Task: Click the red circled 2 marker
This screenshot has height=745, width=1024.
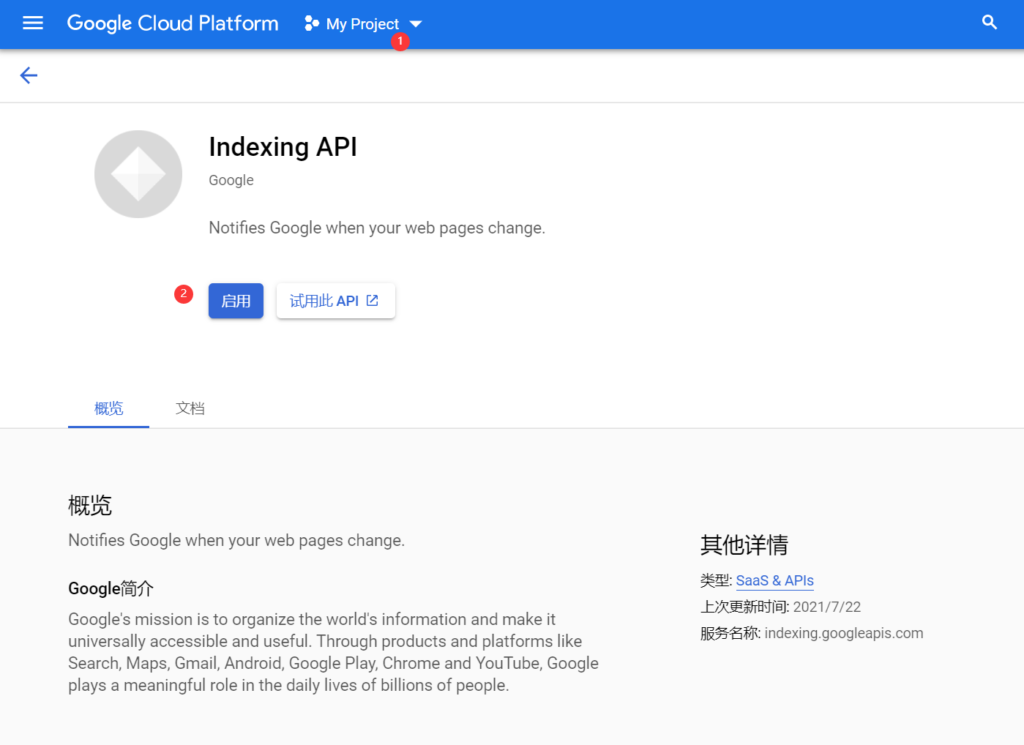Action: click(183, 294)
